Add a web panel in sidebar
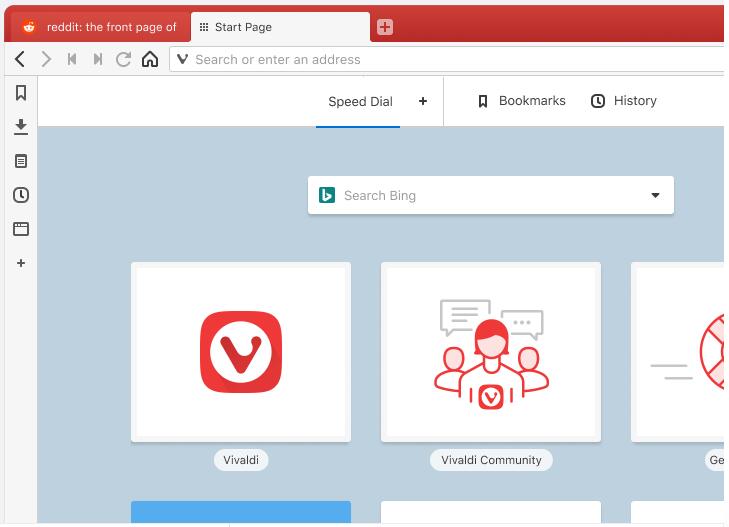The height and width of the screenshot is (527, 729). pos(21,263)
